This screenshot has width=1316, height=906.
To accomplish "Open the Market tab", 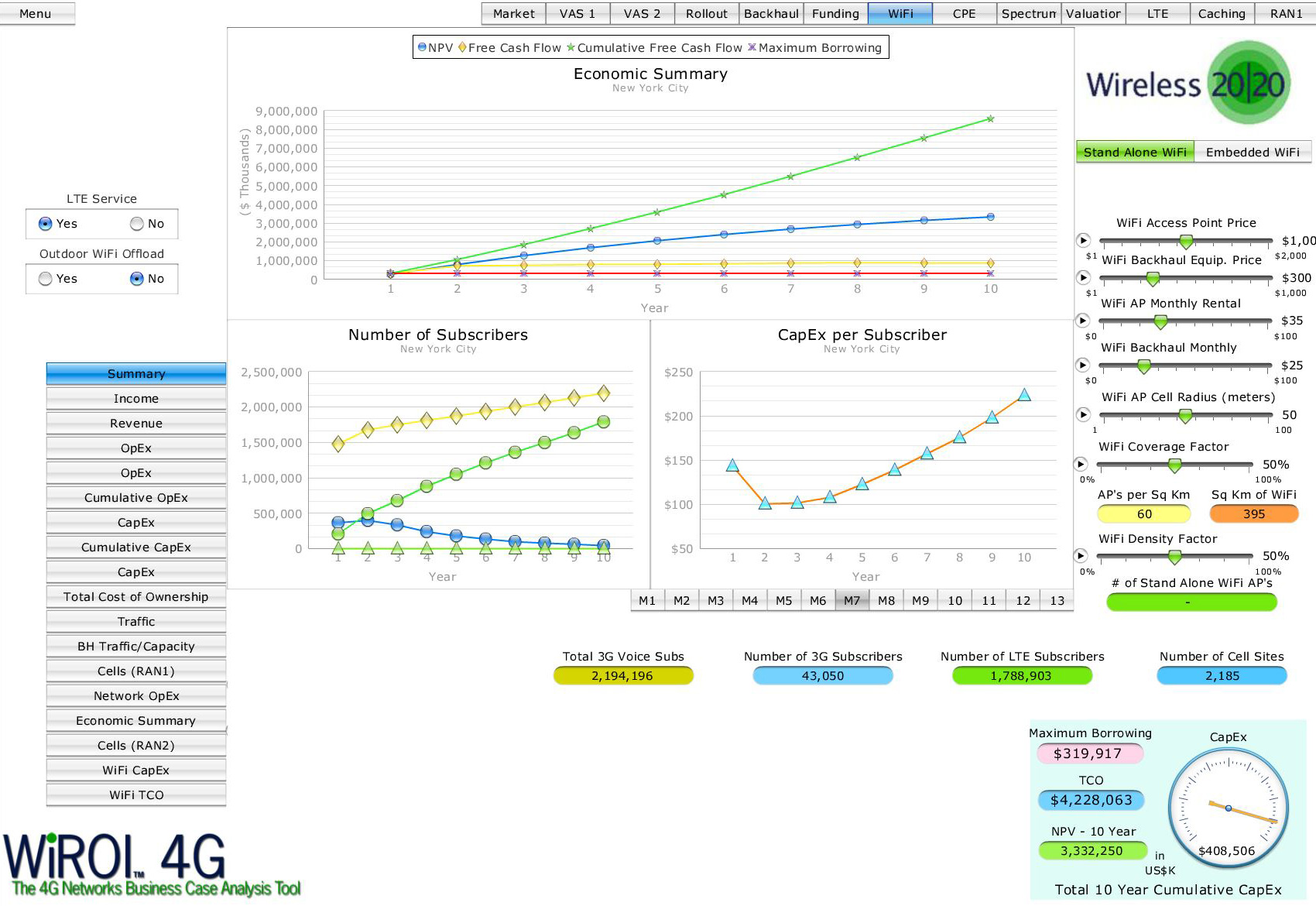I will 513,14.
